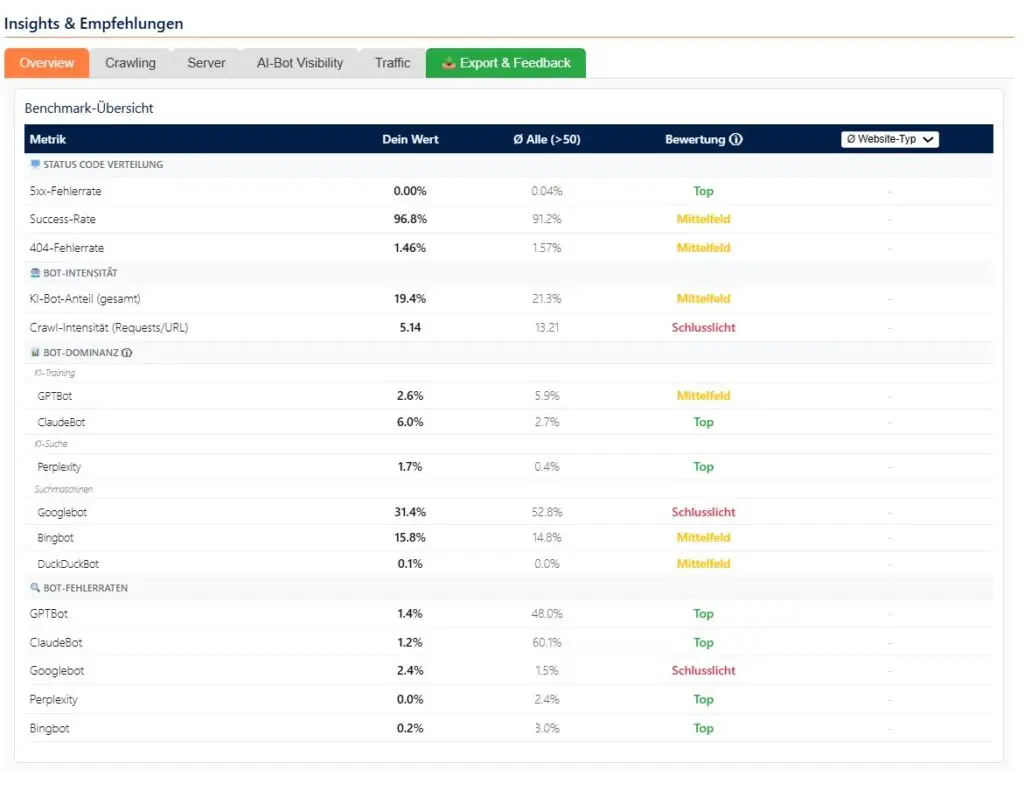Select the AI-Bot Visibility tab
This screenshot has width=1024, height=798.
[x=300, y=62]
